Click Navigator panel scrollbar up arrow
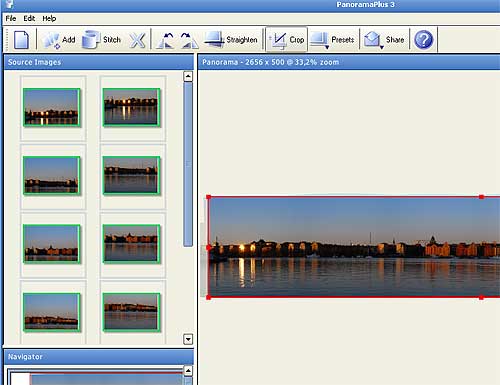The width and height of the screenshot is (500, 385). 188,370
